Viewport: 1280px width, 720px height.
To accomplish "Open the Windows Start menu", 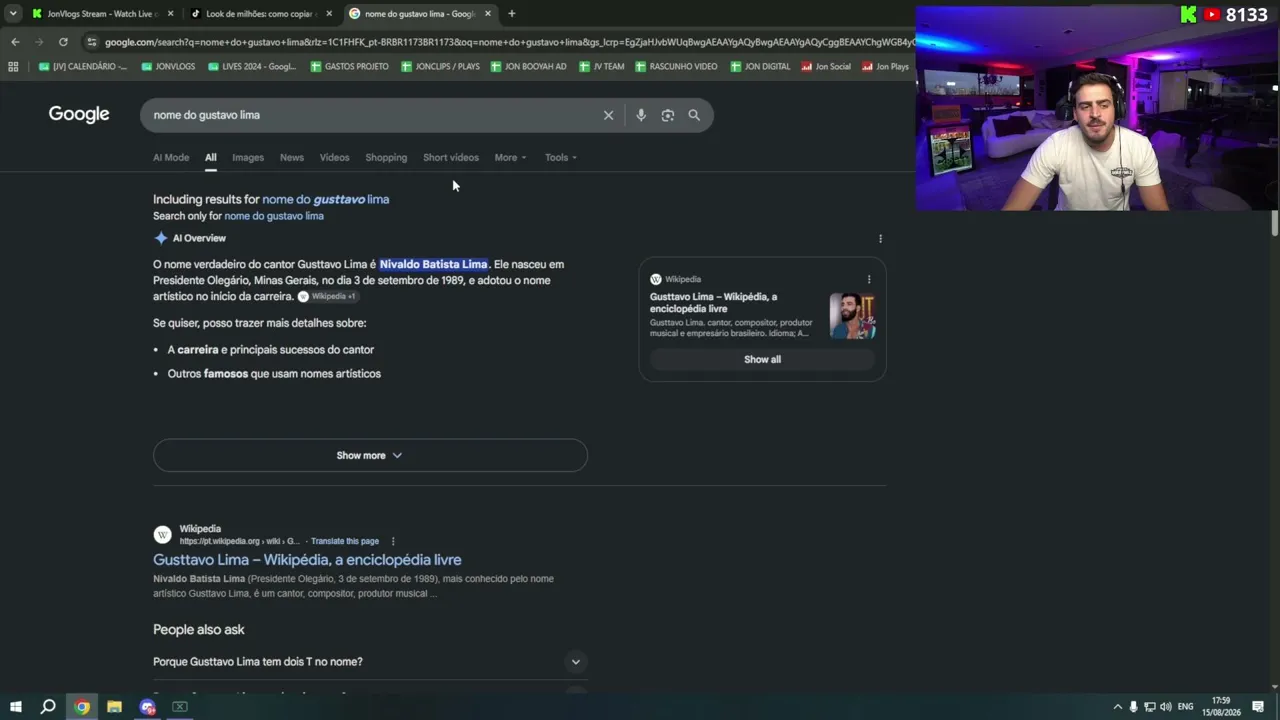I will [16, 707].
